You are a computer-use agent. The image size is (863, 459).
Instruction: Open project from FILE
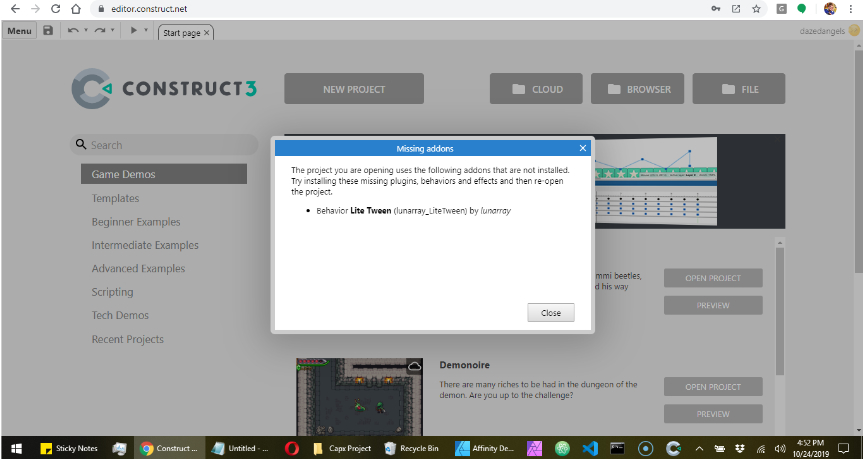pyautogui.click(x=739, y=89)
